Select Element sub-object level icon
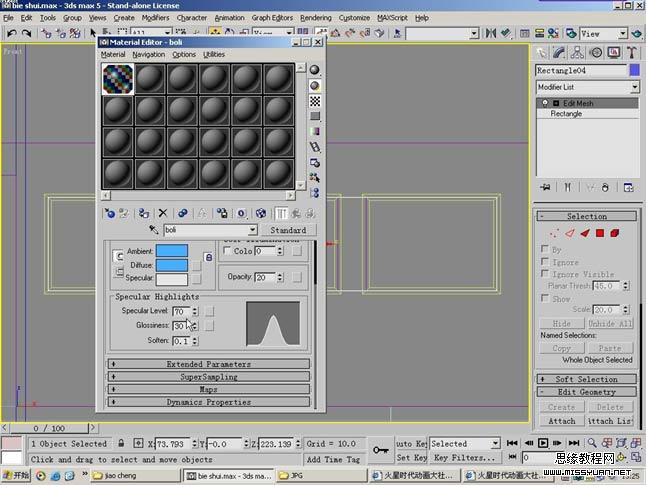 [615, 234]
